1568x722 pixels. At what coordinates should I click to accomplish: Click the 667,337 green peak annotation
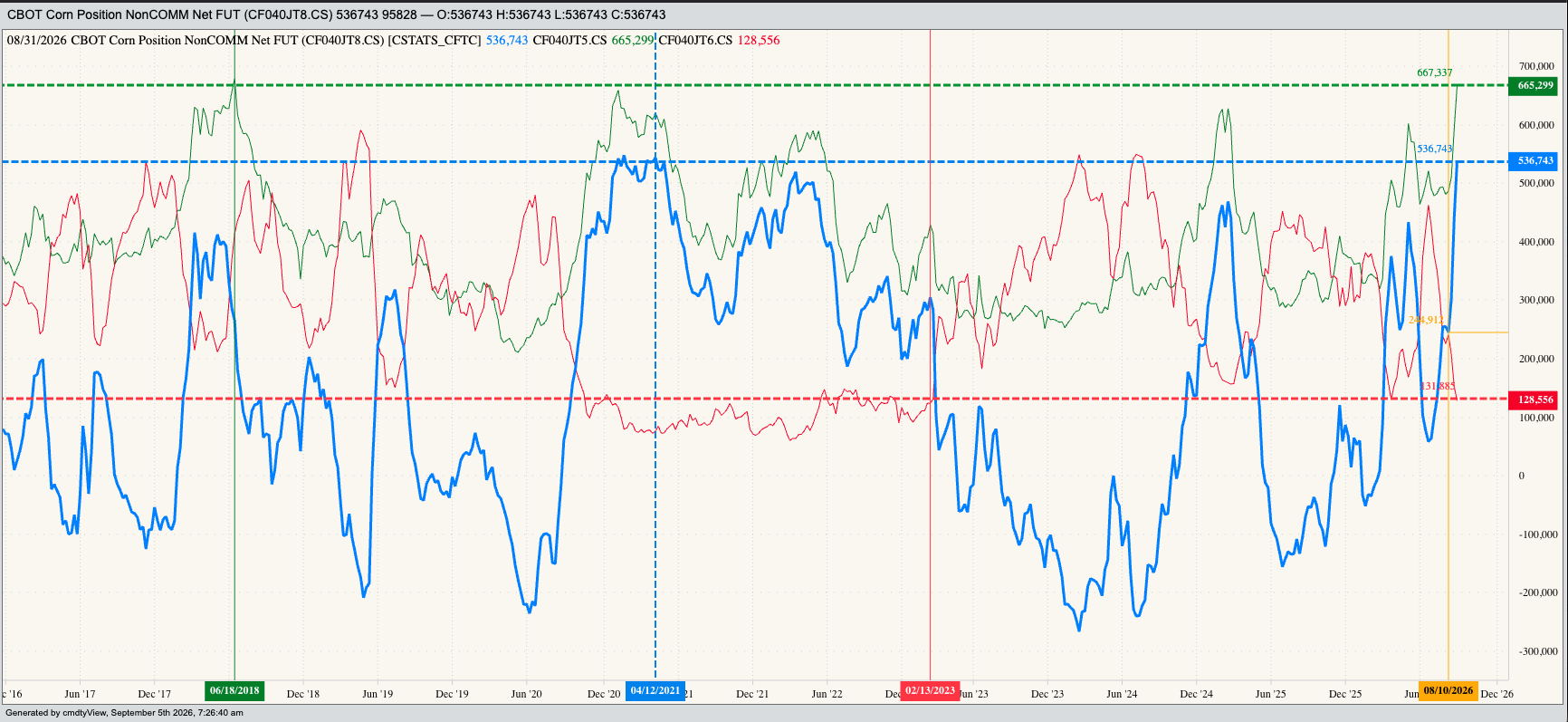tap(1434, 72)
